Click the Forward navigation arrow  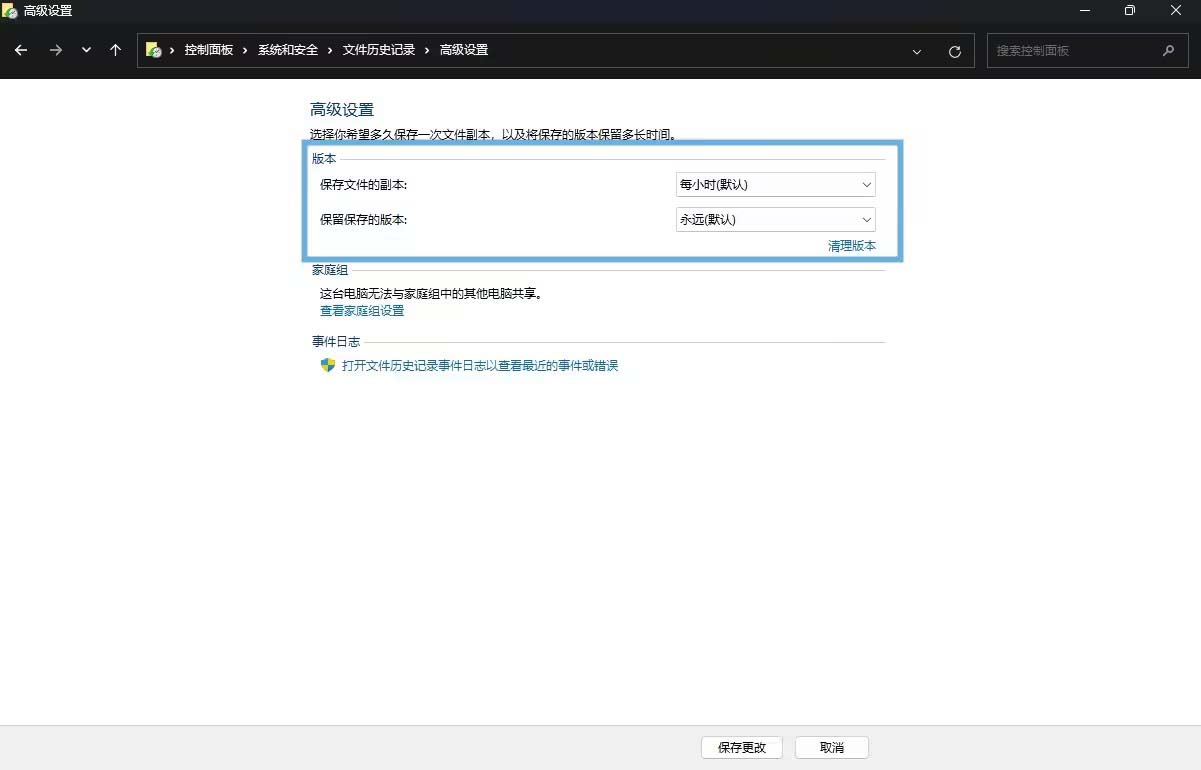(x=56, y=50)
